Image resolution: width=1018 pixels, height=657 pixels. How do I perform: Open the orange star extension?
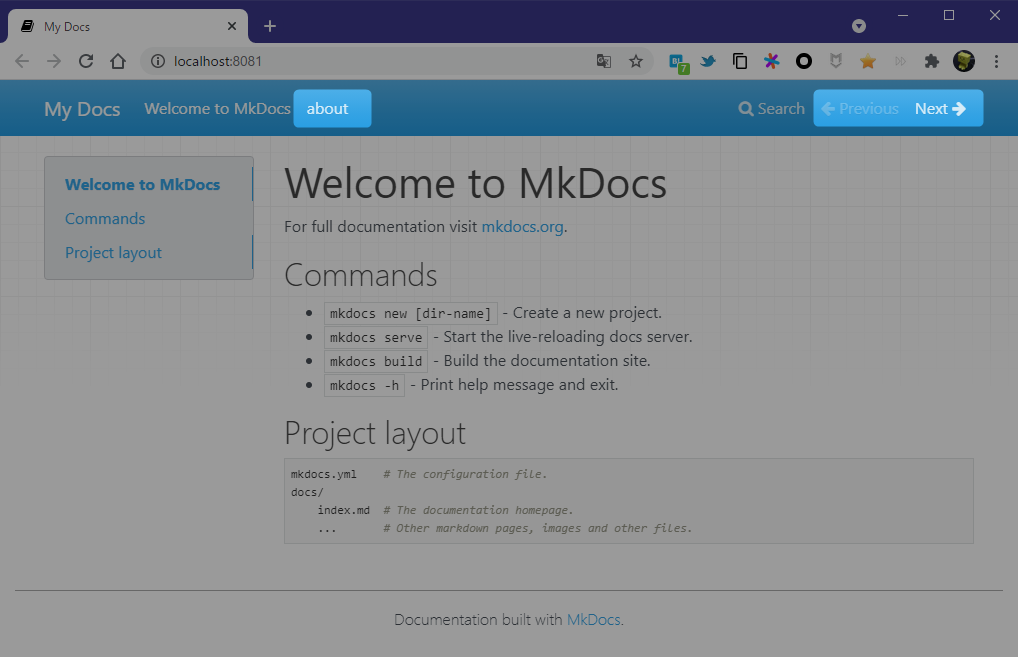click(x=867, y=61)
